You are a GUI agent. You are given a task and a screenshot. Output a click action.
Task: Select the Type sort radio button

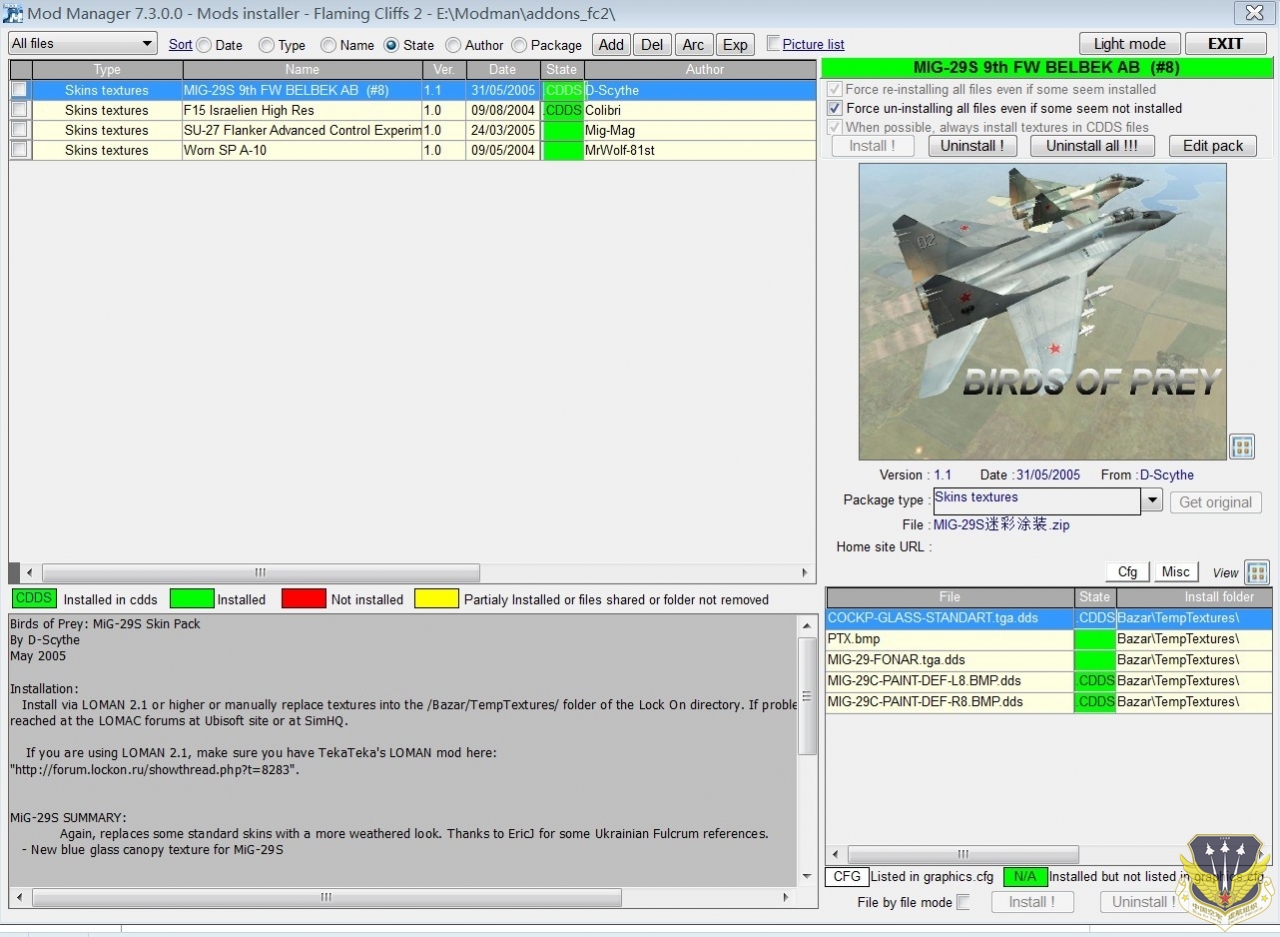click(x=266, y=45)
